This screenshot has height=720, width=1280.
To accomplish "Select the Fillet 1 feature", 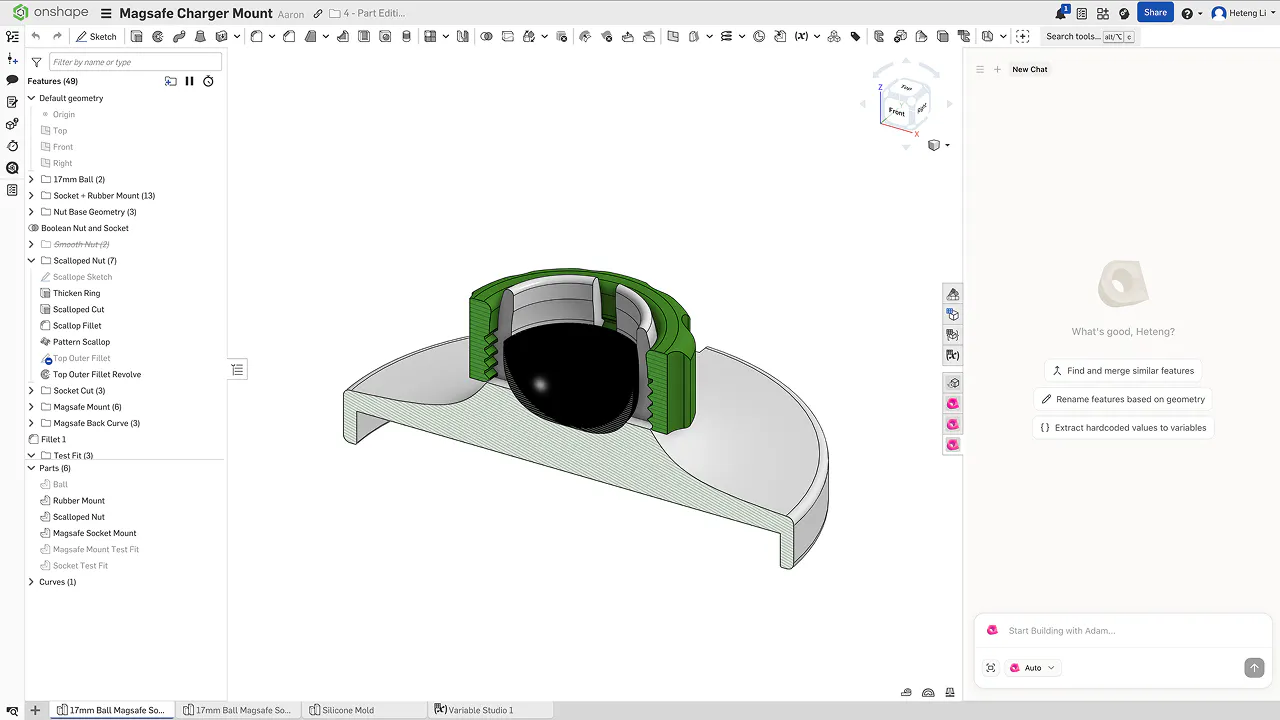I will coord(53,439).
